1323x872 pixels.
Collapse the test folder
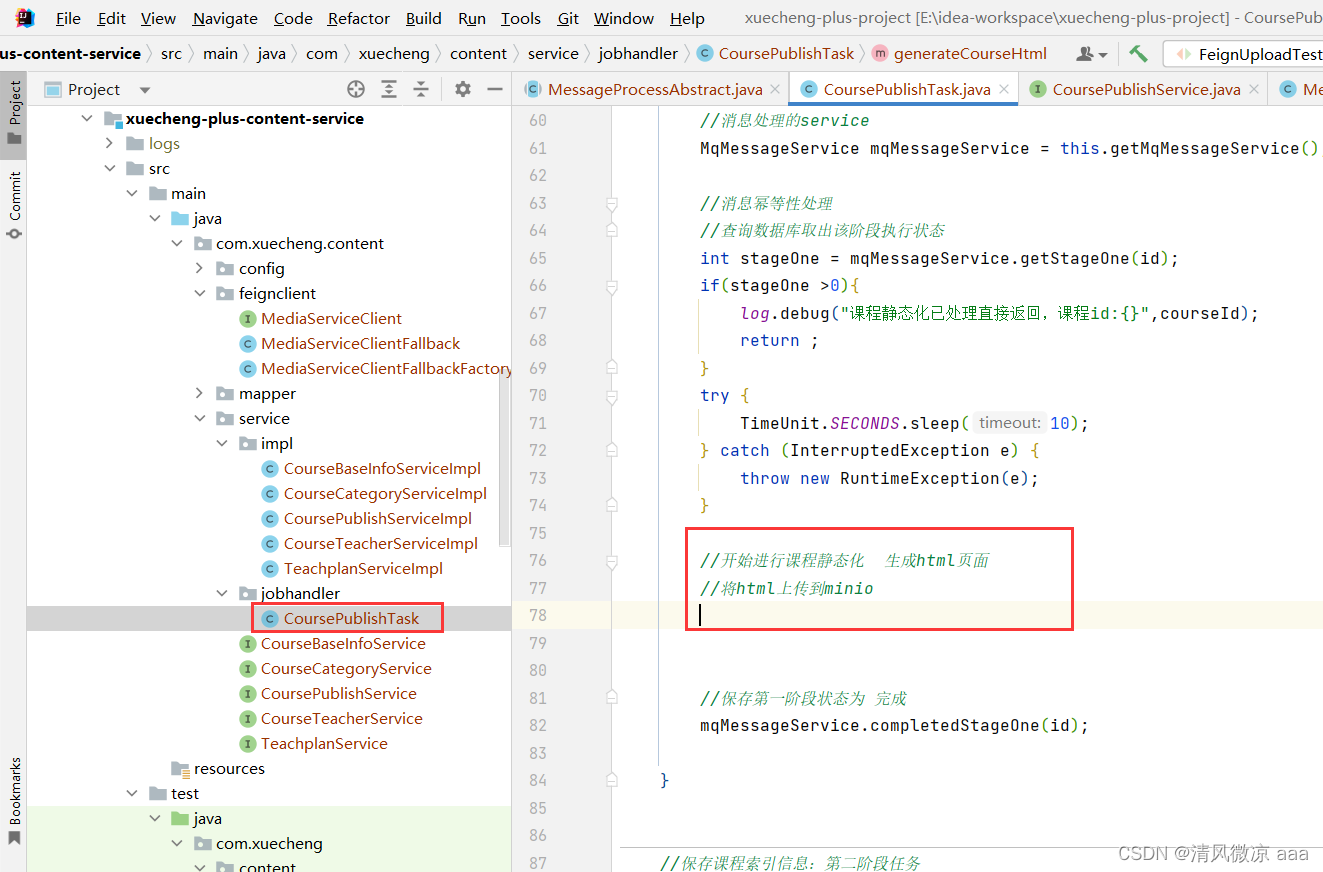tap(133, 793)
